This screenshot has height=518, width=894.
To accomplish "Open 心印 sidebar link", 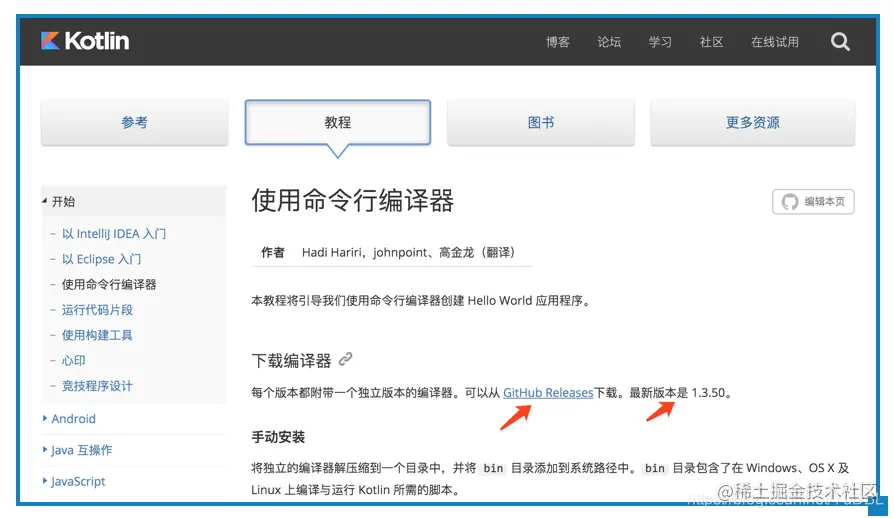I will [74, 361].
